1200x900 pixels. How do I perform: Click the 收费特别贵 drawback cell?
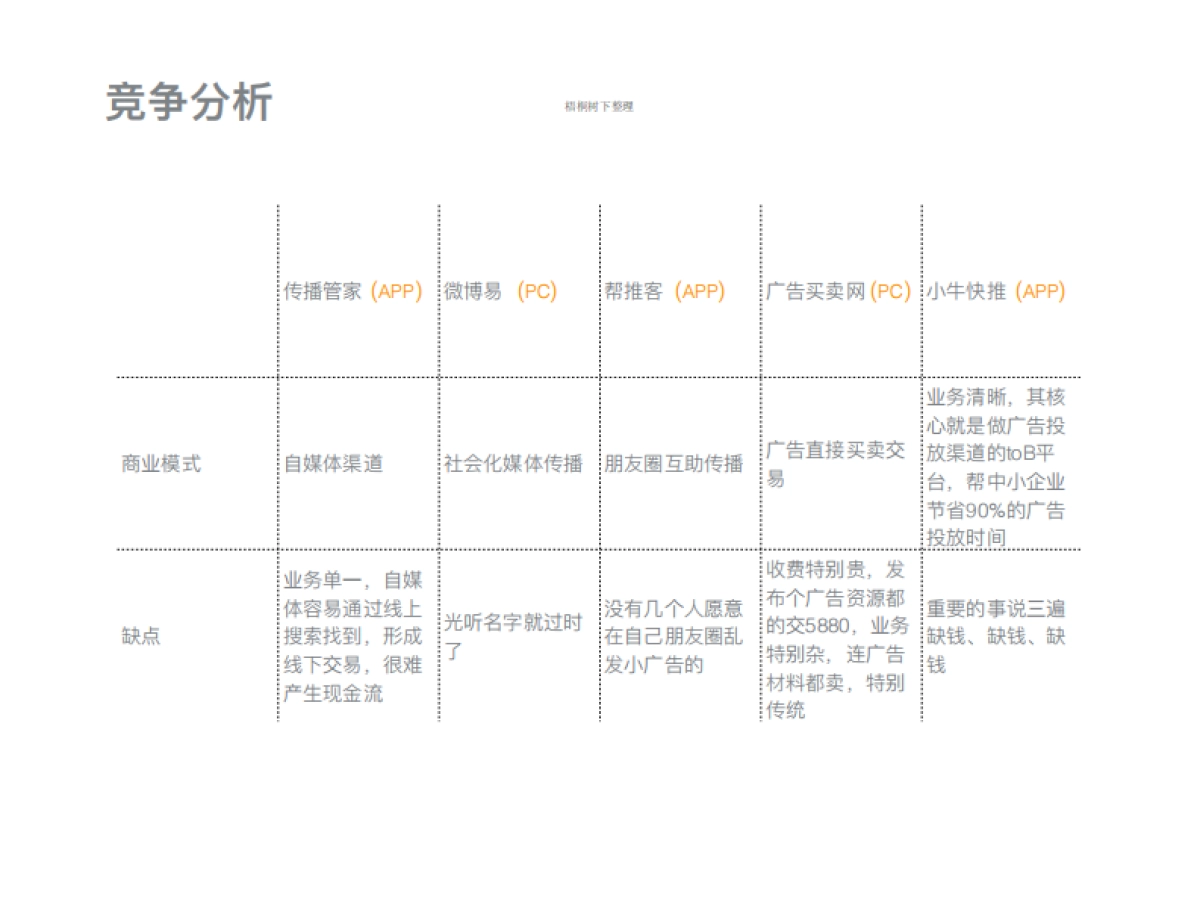[836, 640]
